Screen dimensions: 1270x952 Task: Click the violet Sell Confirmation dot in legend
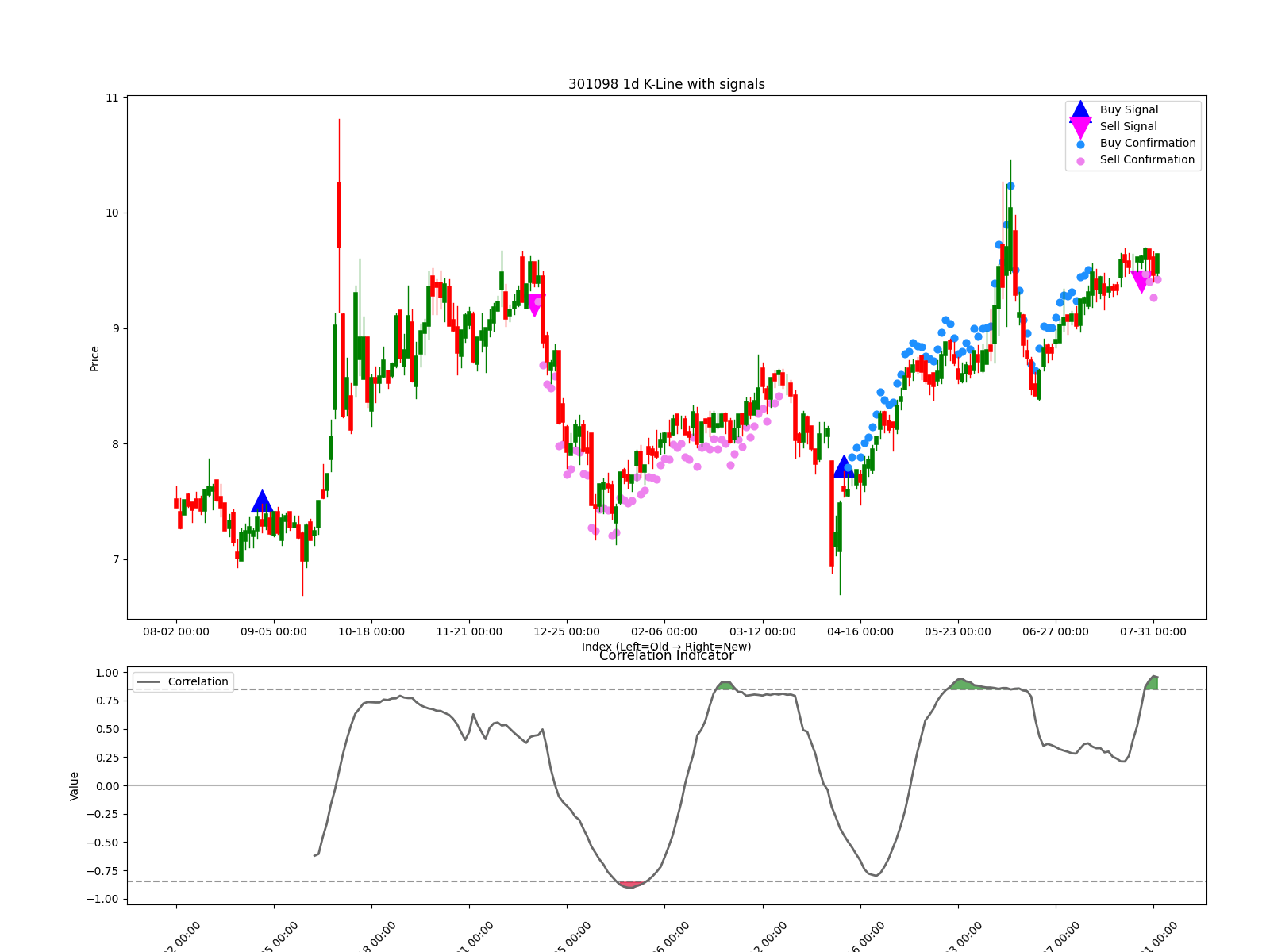pyautogui.click(x=1080, y=161)
